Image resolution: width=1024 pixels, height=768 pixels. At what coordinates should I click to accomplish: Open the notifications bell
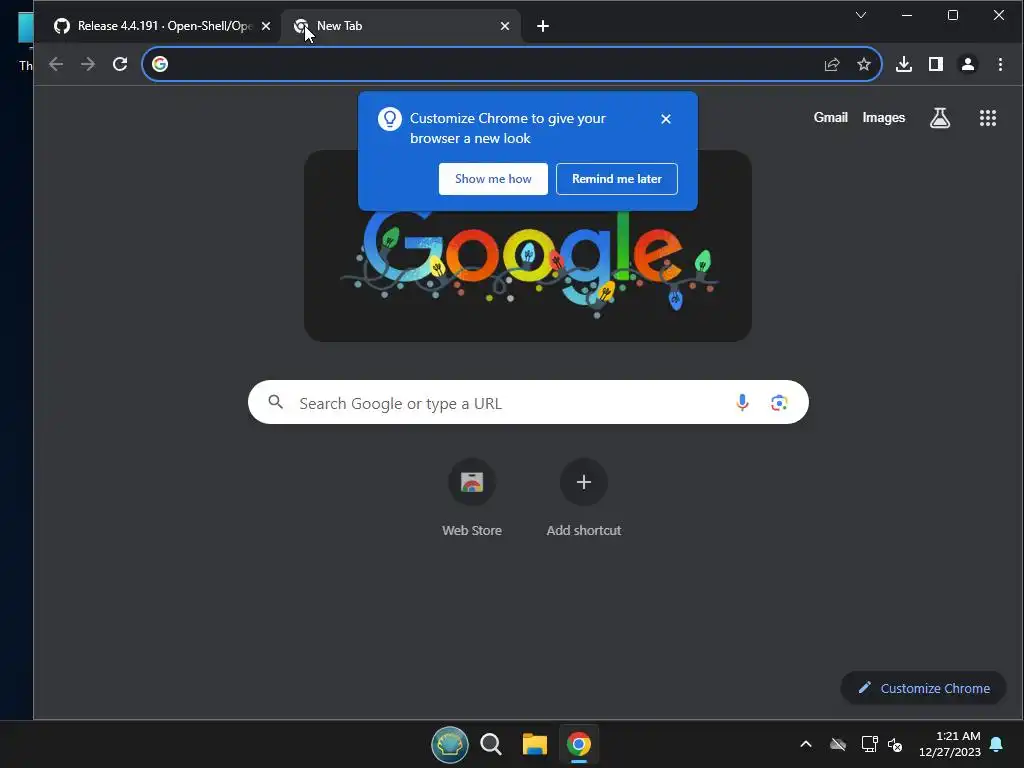click(996, 744)
